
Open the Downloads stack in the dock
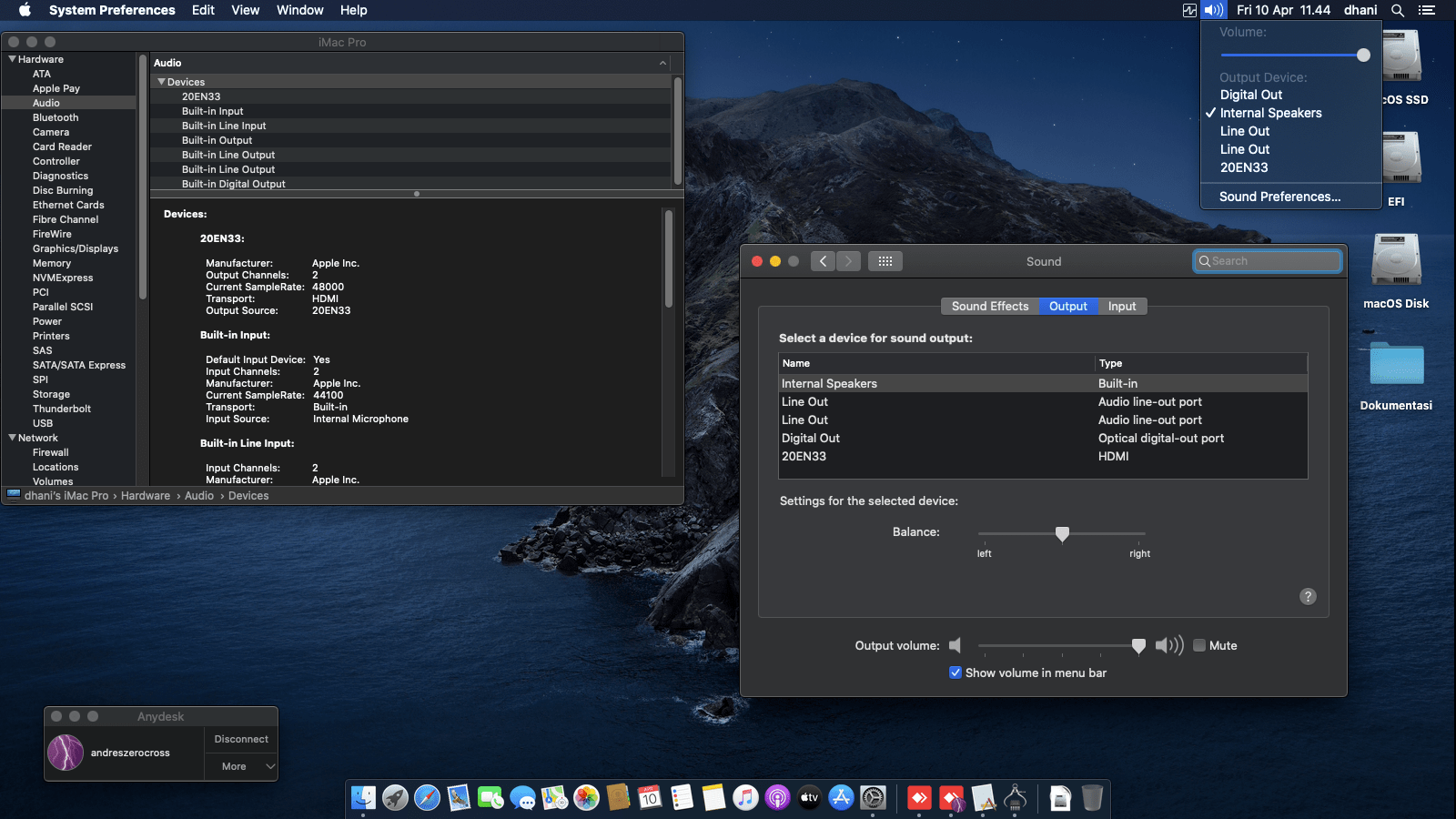coord(1060,798)
